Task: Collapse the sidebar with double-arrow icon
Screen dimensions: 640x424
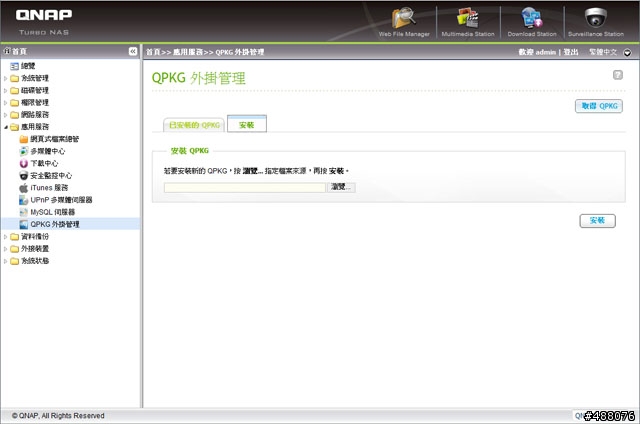Action: [x=133, y=51]
